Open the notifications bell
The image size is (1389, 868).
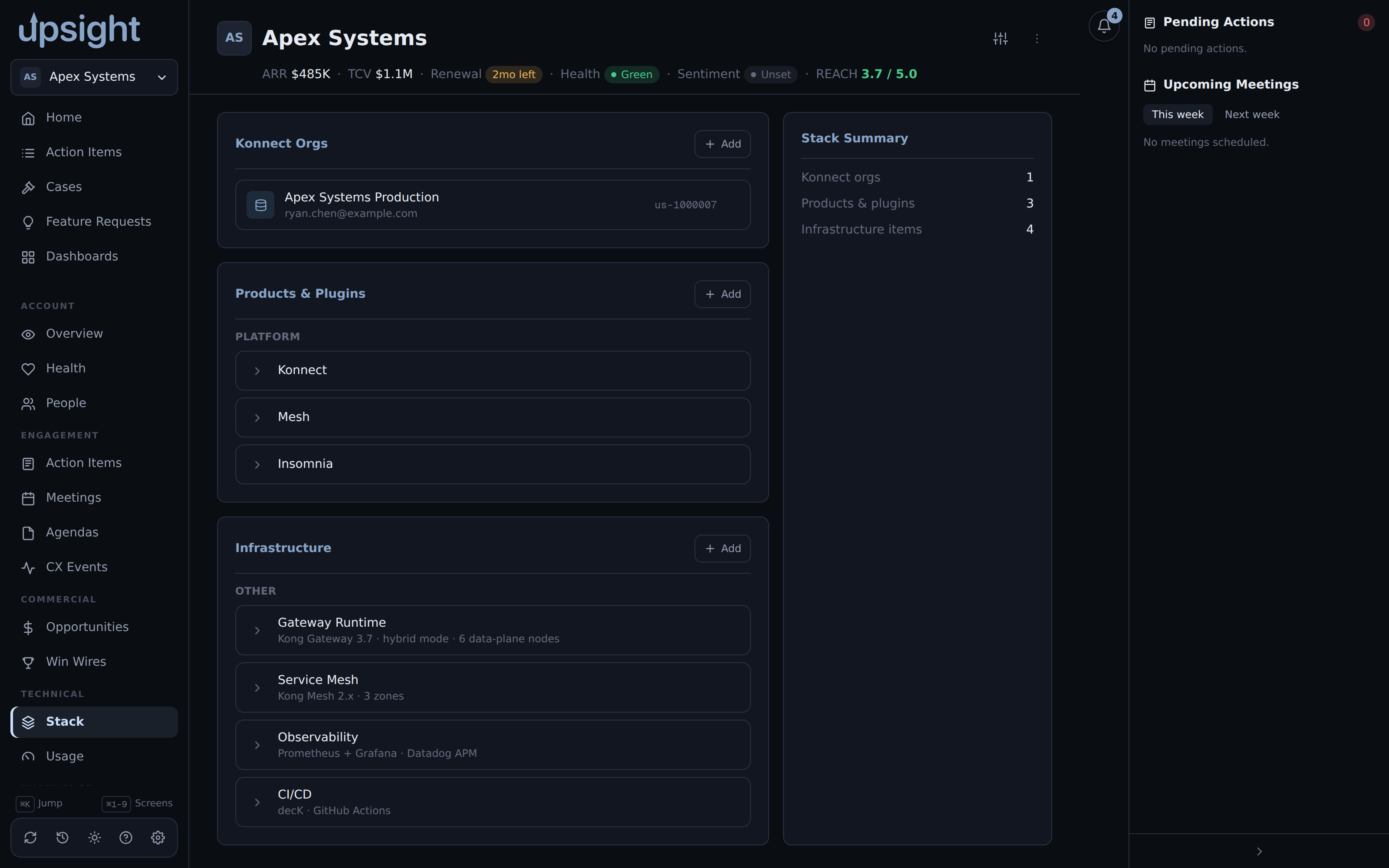1104,26
